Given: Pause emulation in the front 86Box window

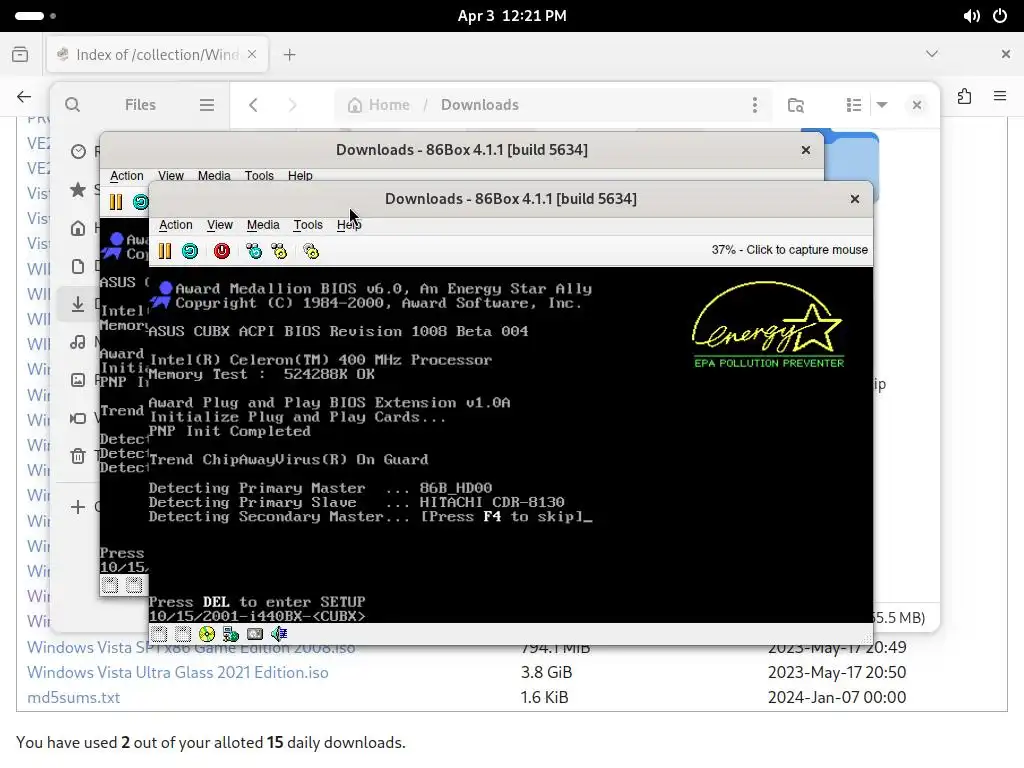Looking at the screenshot, I should click(x=165, y=251).
